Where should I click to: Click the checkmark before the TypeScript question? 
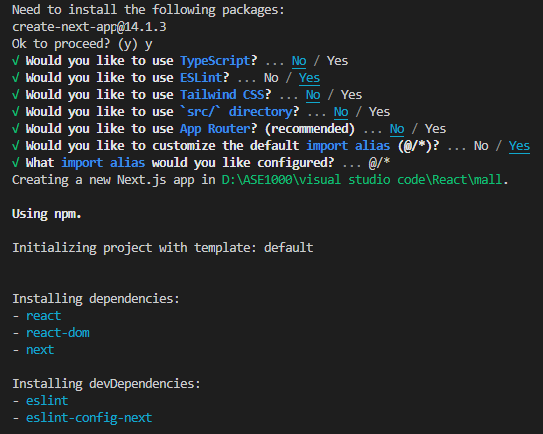16,61
